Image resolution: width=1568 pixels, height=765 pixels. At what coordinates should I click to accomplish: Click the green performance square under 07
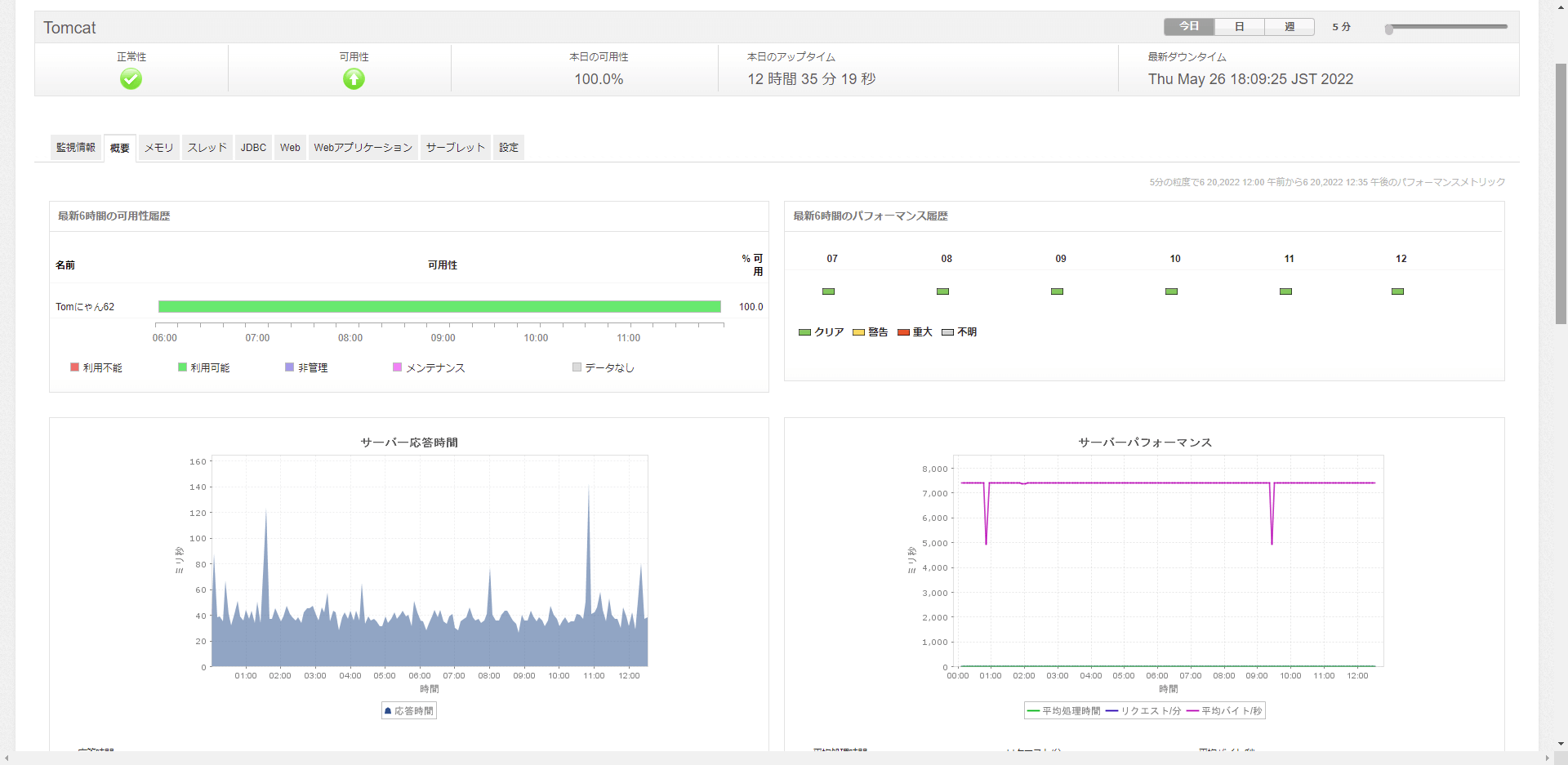click(829, 291)
